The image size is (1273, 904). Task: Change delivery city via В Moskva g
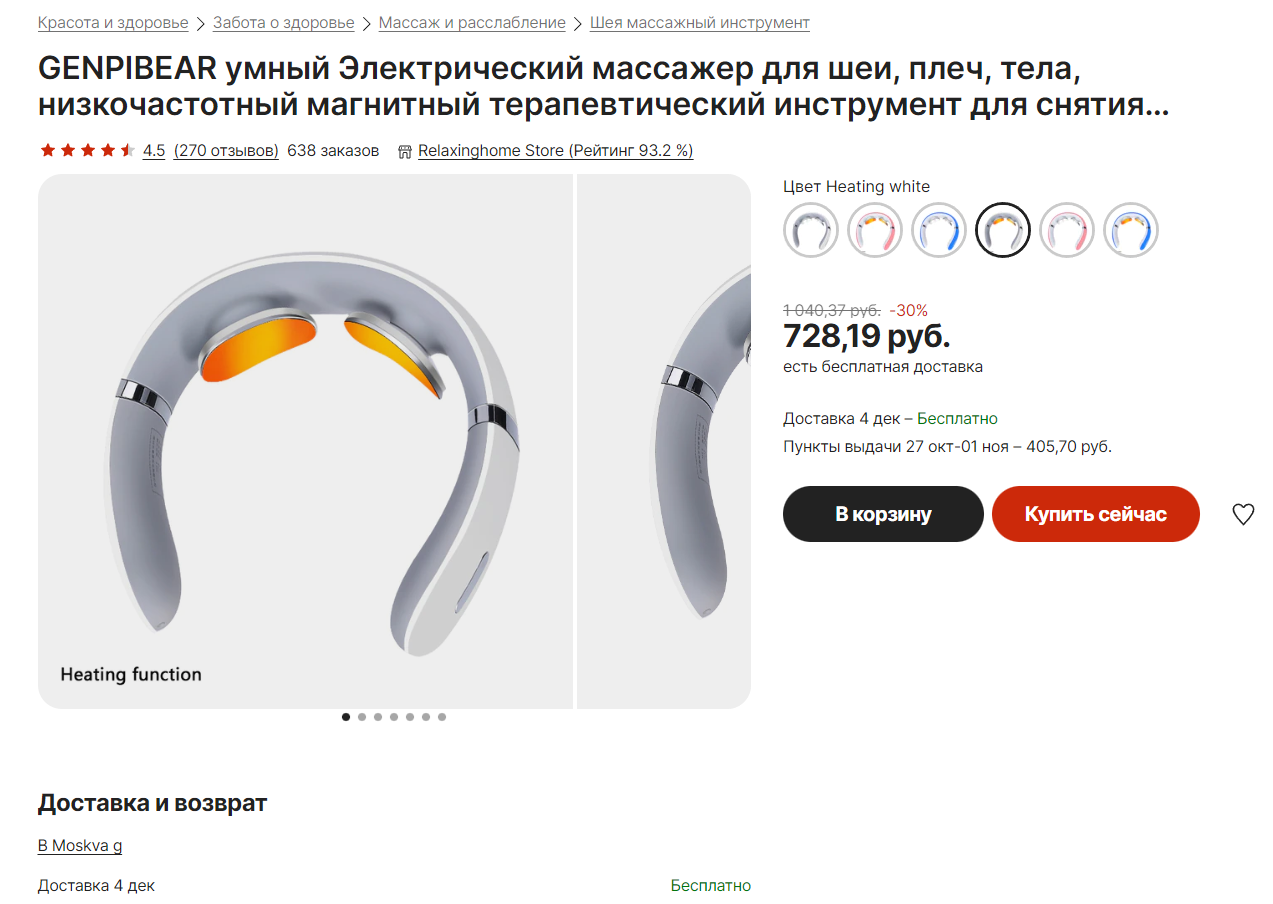tap(80, 846)
